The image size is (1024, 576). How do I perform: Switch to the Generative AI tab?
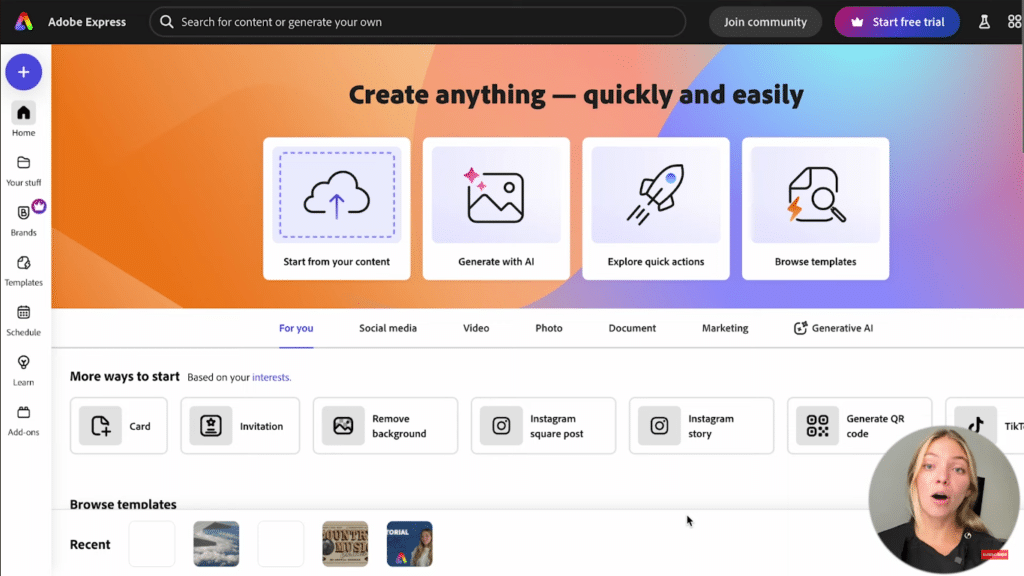[x=833, y=328]
